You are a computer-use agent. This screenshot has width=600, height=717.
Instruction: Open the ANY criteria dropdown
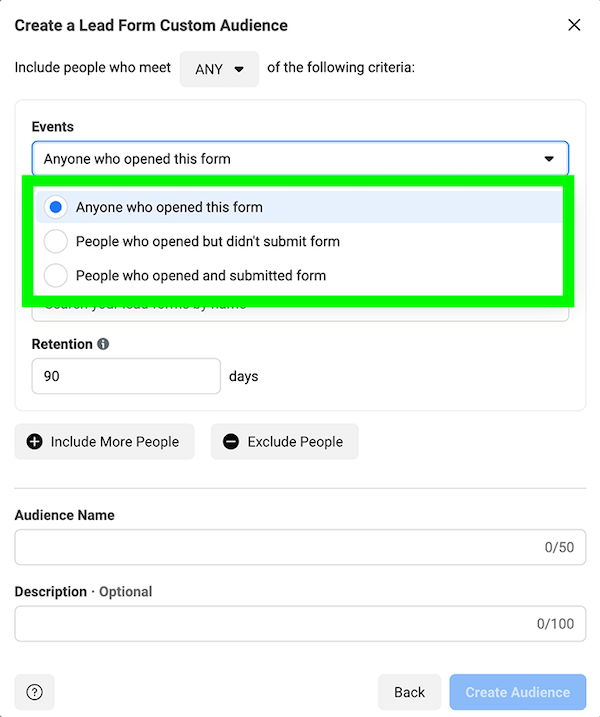[x=219, y=69]
